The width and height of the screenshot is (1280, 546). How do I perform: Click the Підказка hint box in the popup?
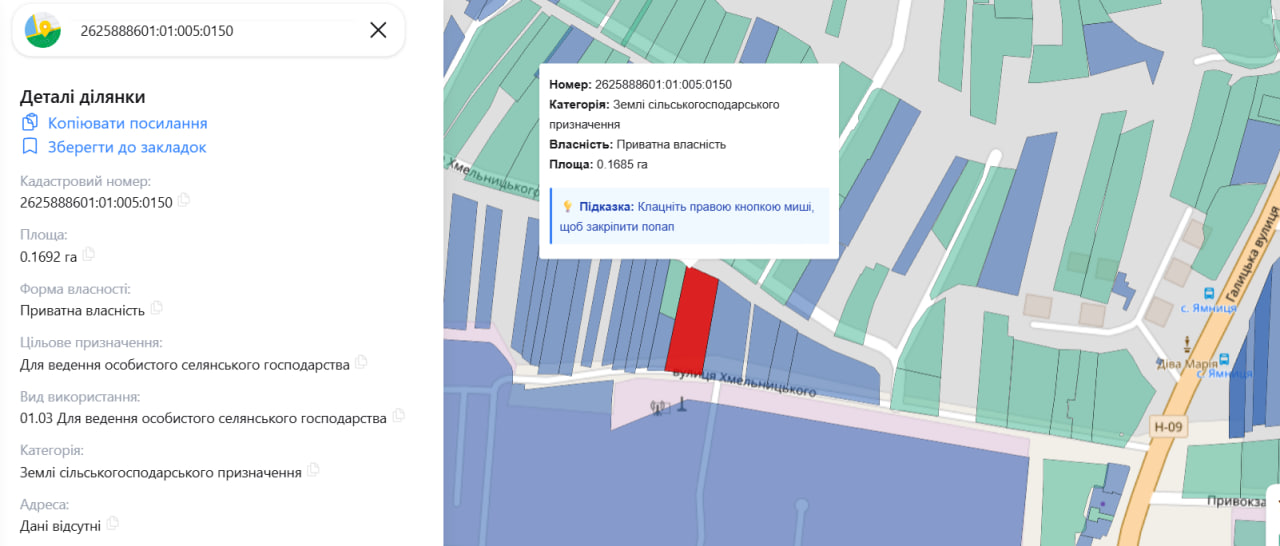pyautogui.click(x=689, y=216)
